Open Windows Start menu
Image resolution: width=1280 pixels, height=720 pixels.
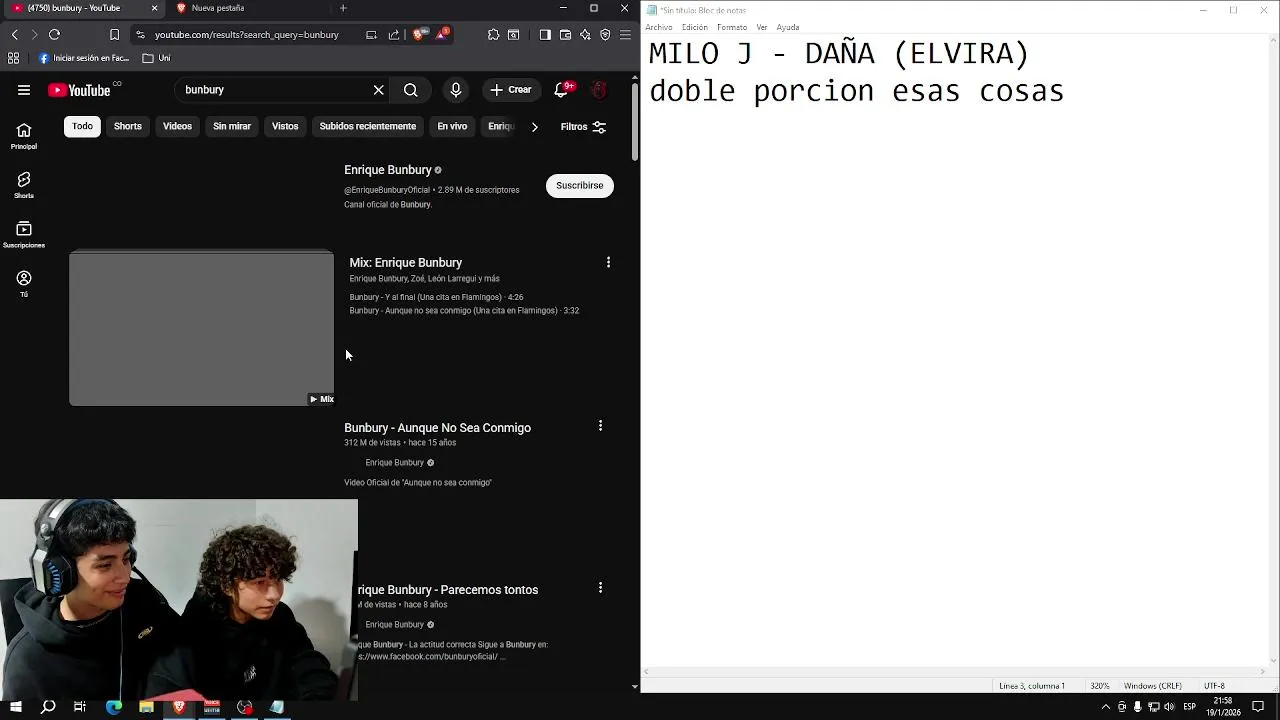point(15,707)
